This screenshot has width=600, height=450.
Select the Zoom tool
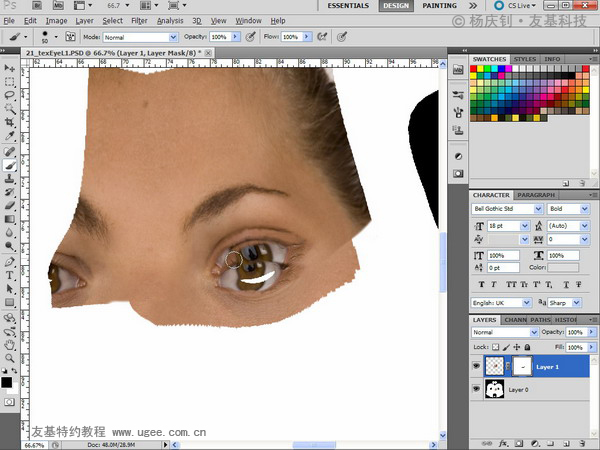[x=9, y=359]
